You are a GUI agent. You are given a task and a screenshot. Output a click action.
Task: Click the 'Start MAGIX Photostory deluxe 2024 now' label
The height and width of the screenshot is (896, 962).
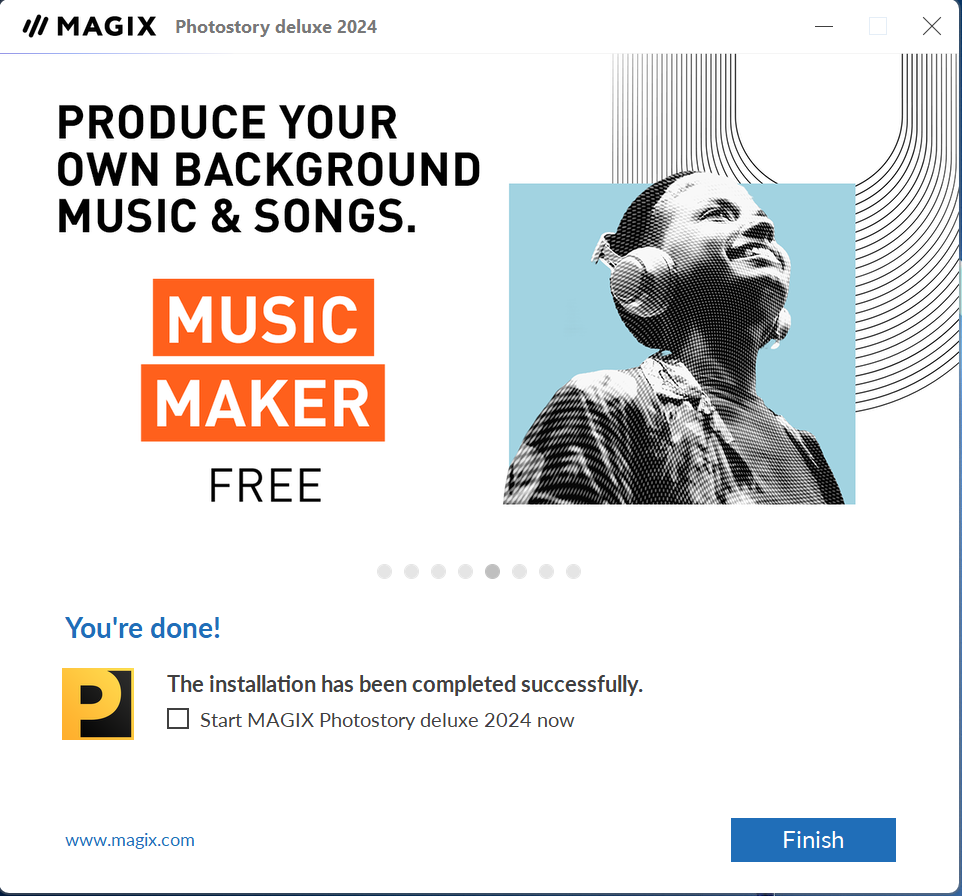click(387, 720)
